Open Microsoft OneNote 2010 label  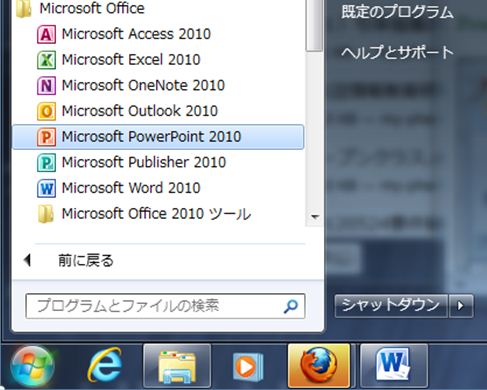(143, 85)
